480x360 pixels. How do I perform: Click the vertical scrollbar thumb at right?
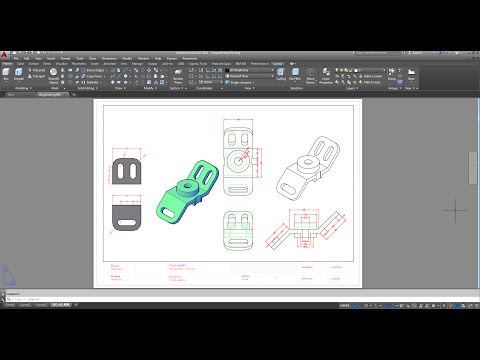[473, 168]
